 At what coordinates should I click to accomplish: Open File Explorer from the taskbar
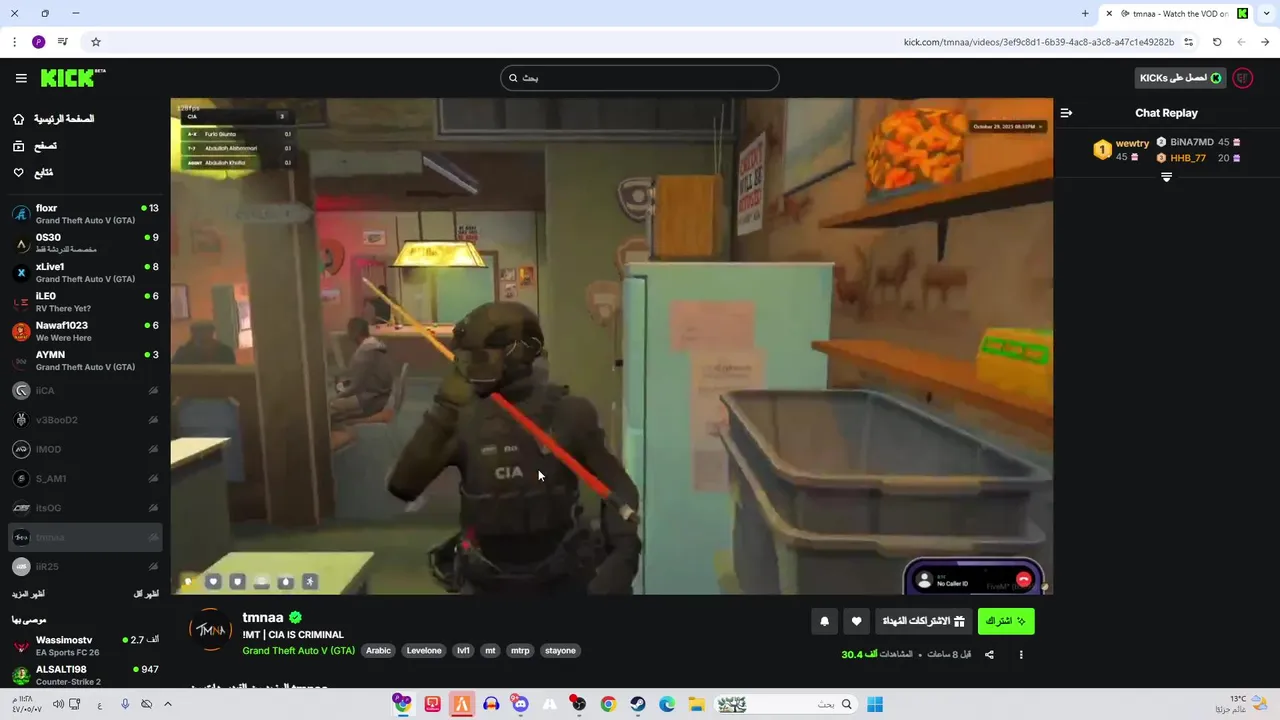(x=696, y=704)
